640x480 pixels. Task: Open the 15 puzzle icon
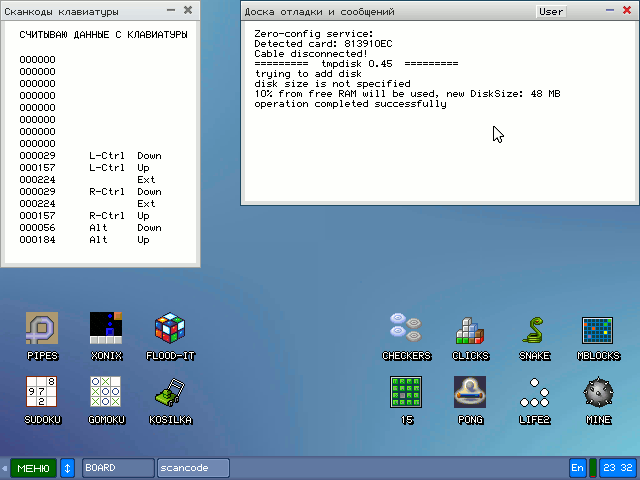(406, 393)
